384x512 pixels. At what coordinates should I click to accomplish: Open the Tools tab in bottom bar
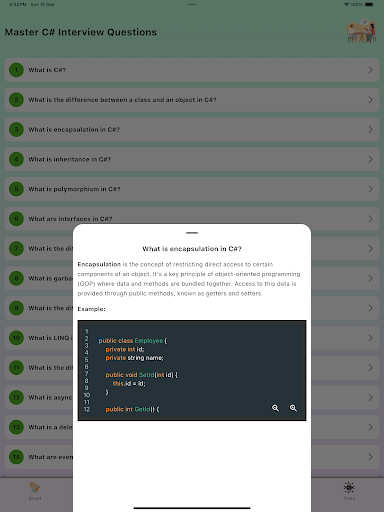[x=349, y=491]
